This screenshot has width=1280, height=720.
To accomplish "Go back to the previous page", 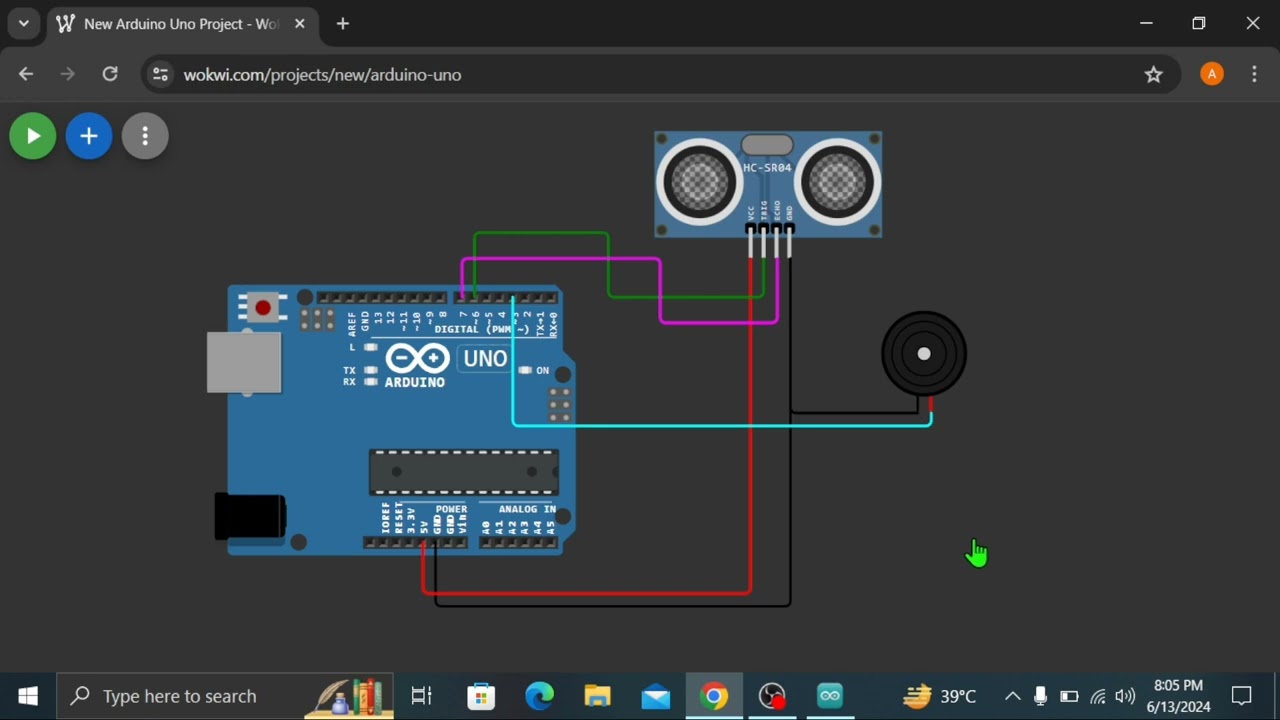I will [26, 74].
